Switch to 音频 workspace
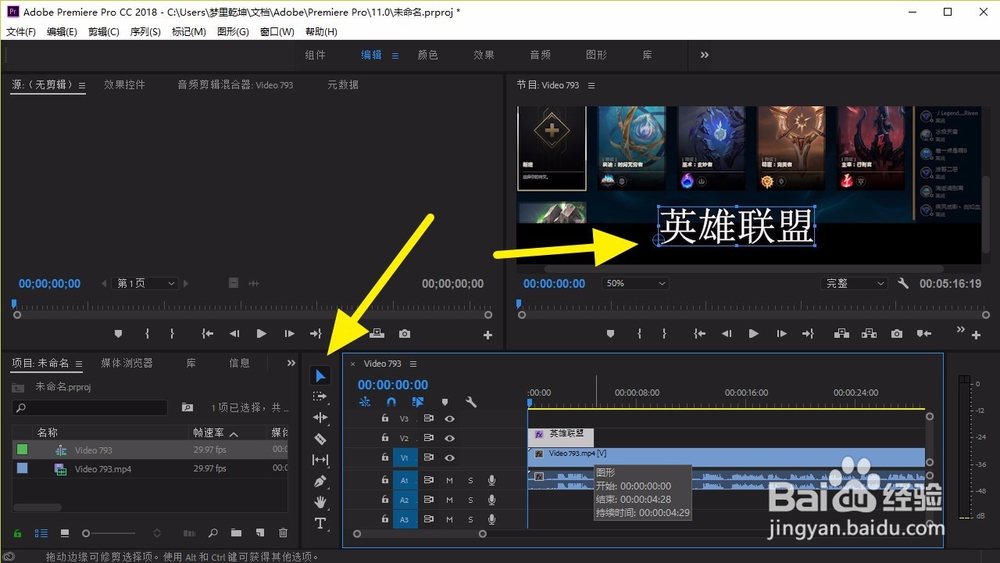Screen dimensions: 1000x563 (540, 55)
